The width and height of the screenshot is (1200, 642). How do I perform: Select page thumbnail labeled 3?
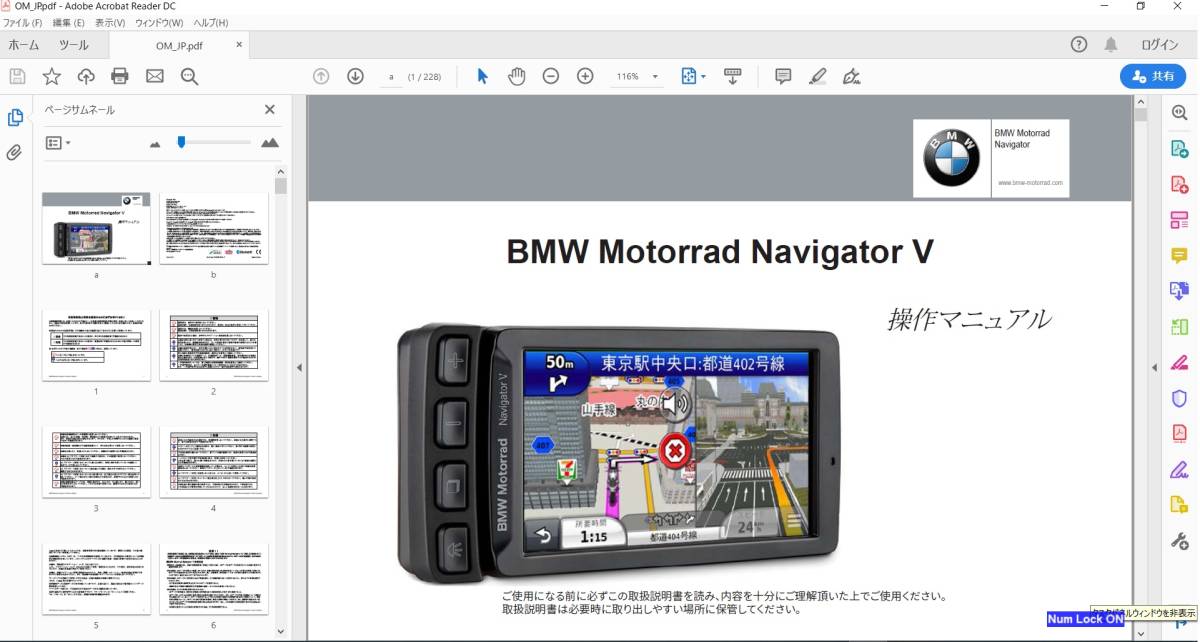pyautogui.click(x=96, y=462)
